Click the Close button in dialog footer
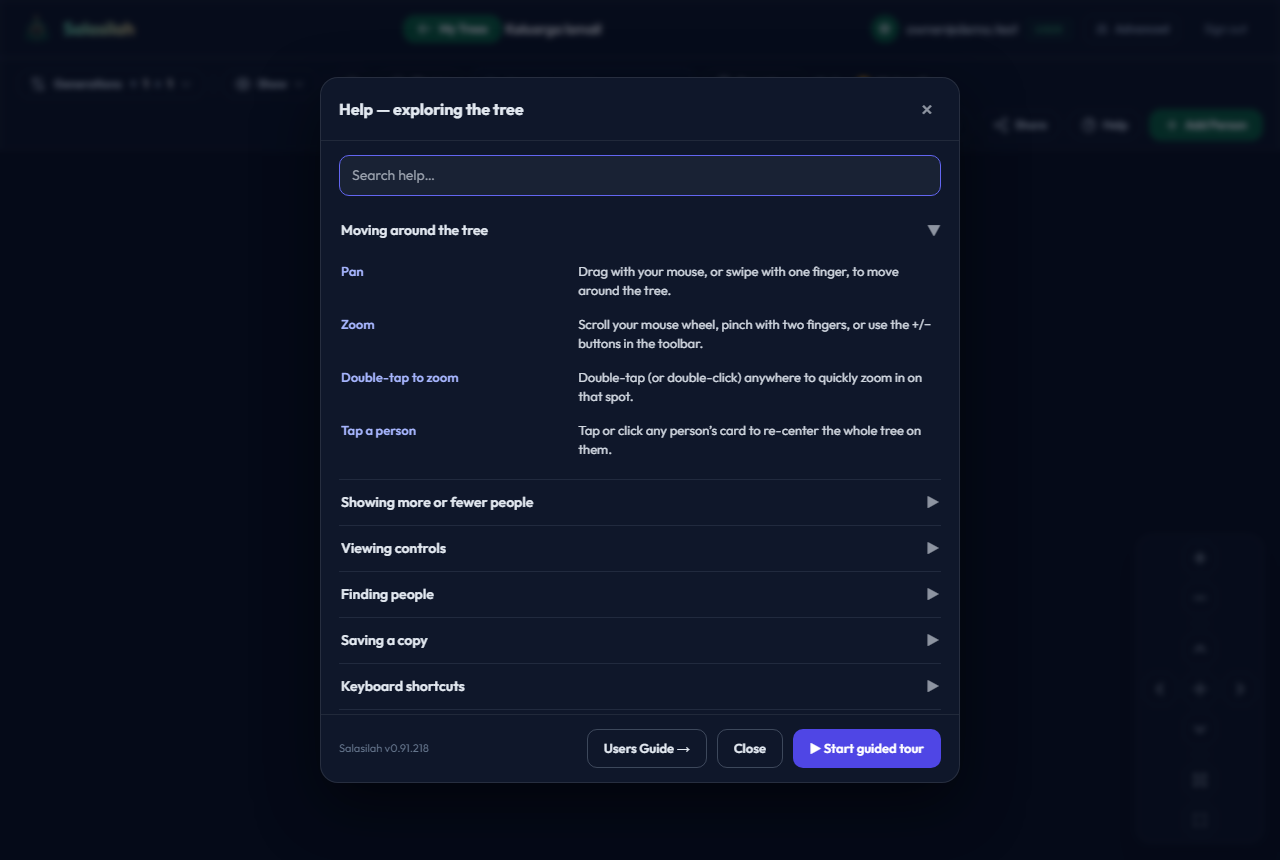 [x=750, y=748]
